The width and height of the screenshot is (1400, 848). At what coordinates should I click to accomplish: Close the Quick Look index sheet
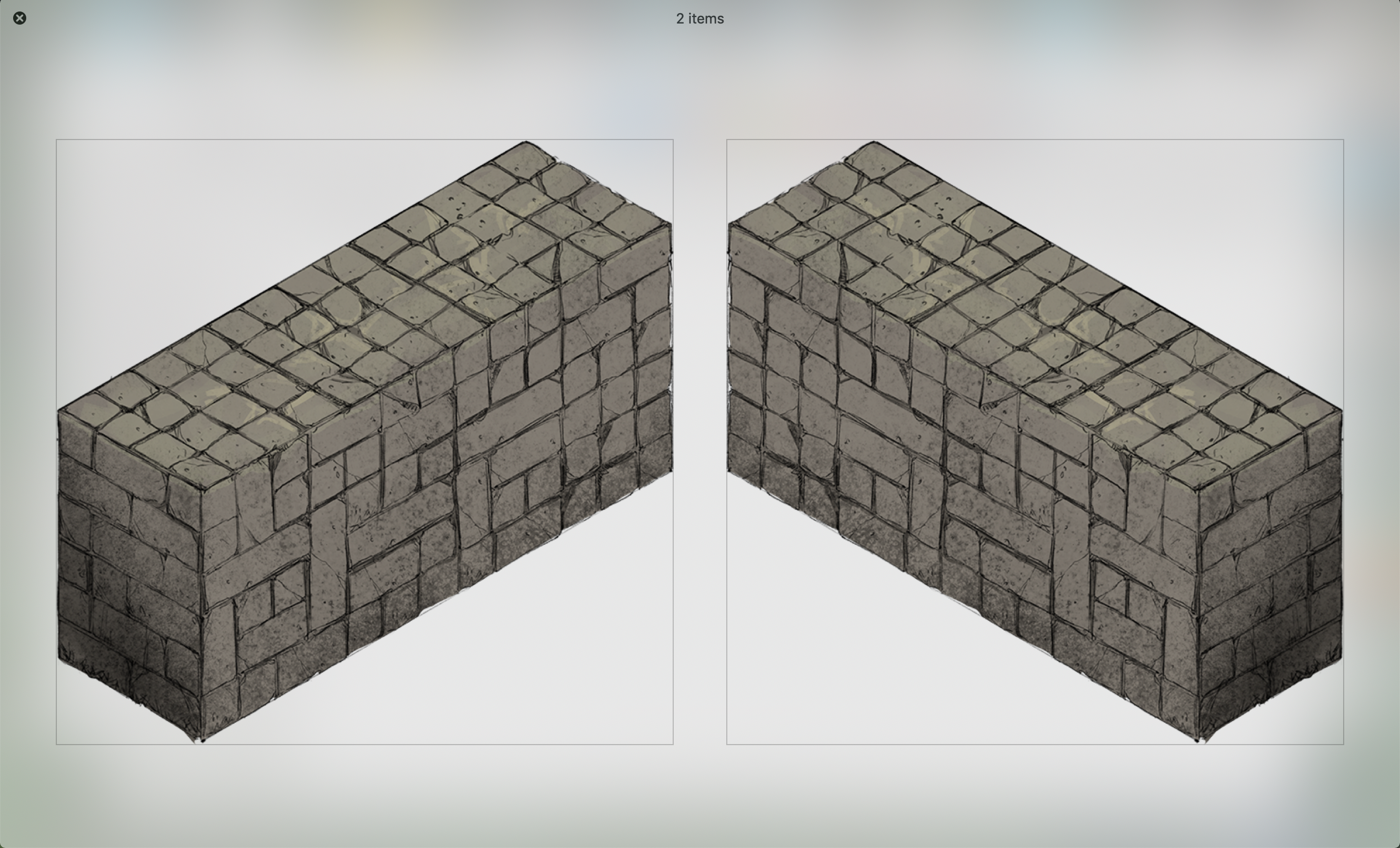click(x=19, y=18)
